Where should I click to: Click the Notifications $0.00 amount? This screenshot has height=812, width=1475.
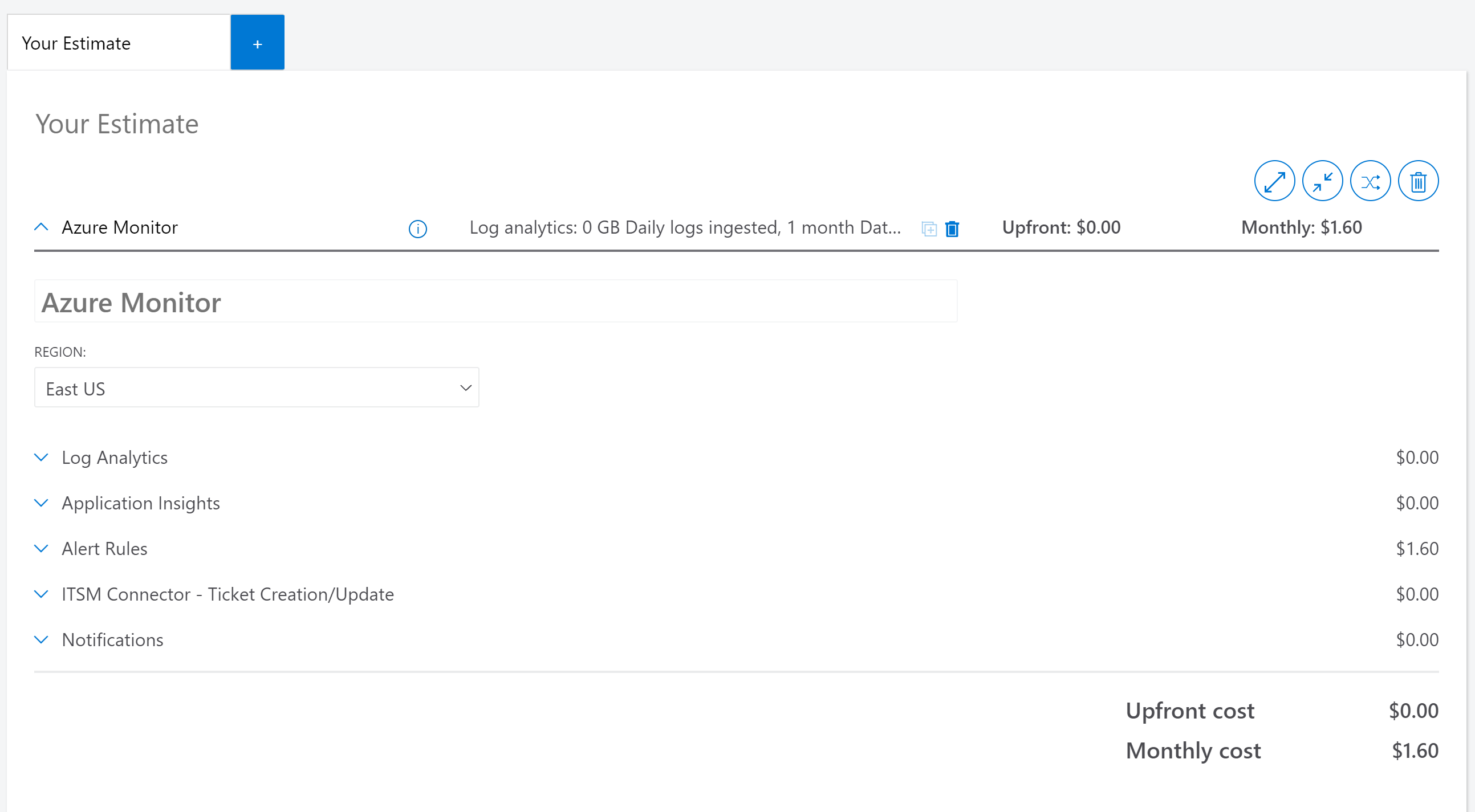pyautogui.click(x=1417, y=640)
